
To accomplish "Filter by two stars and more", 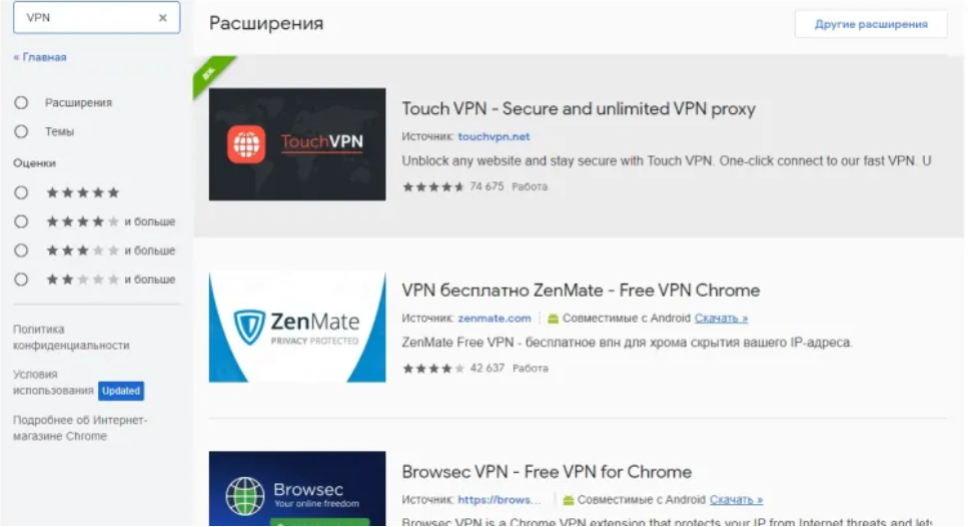I will tap(21, 279).
